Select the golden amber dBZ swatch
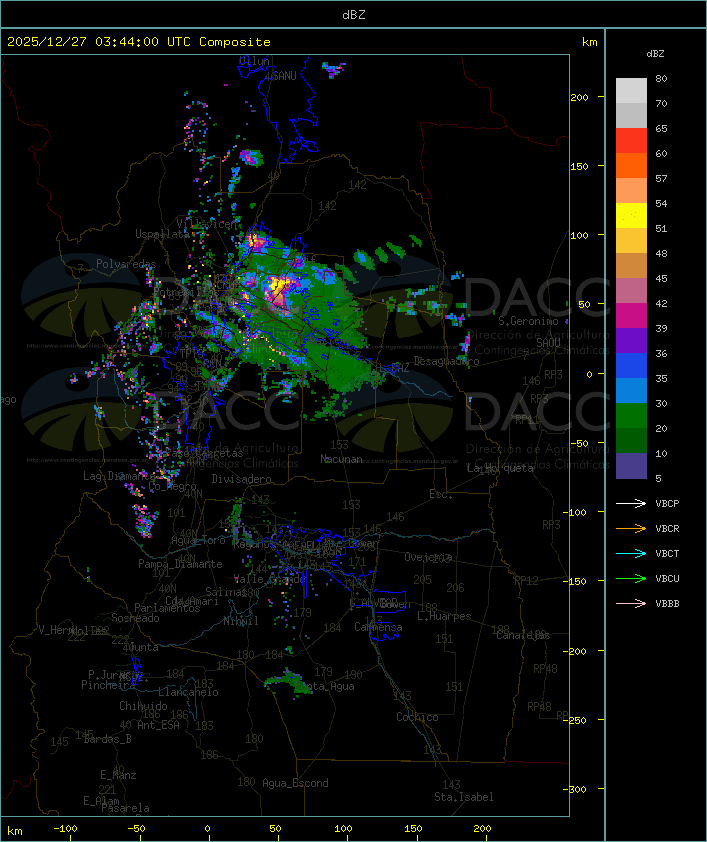The image size is (707, 842). click(631, 241)
